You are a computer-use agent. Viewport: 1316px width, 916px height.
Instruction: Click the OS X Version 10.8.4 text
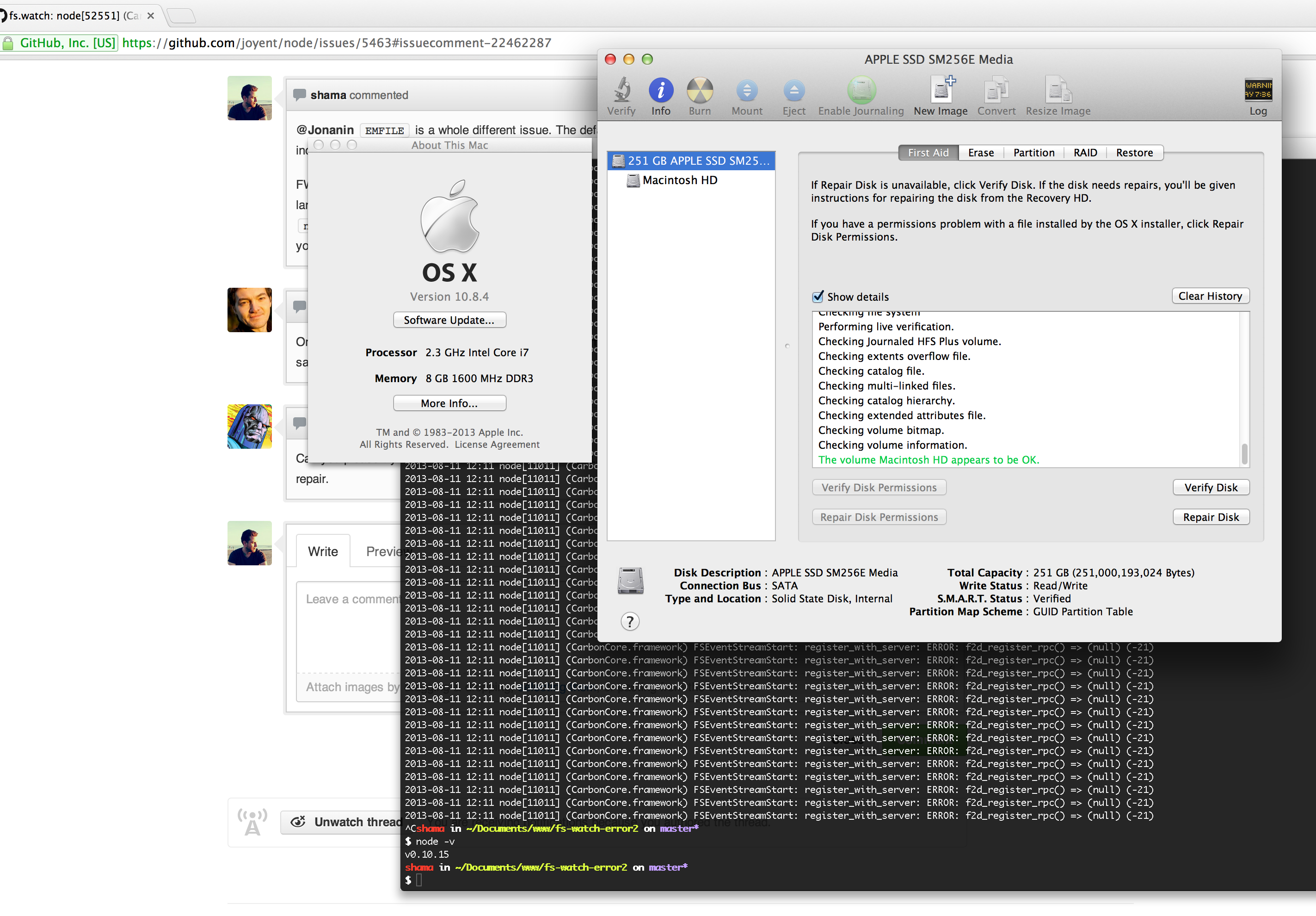click(449, 297)
